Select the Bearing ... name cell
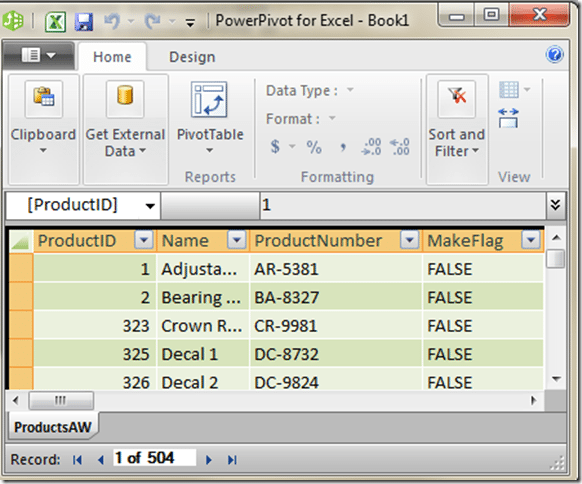Image resolution: width=582 pixels, height=484 pixels. [203, 297]
